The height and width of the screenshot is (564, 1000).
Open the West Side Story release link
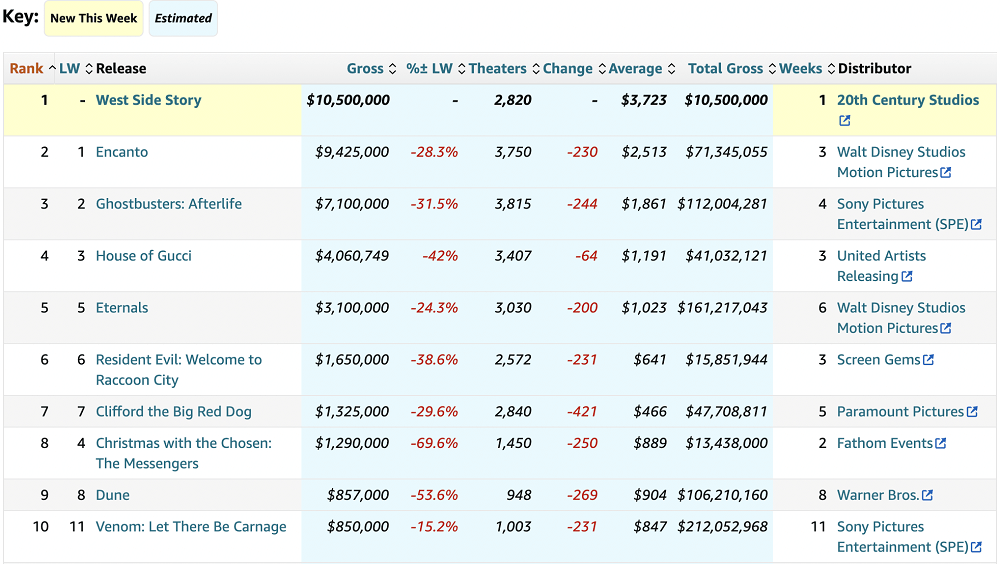coord(148,100)
